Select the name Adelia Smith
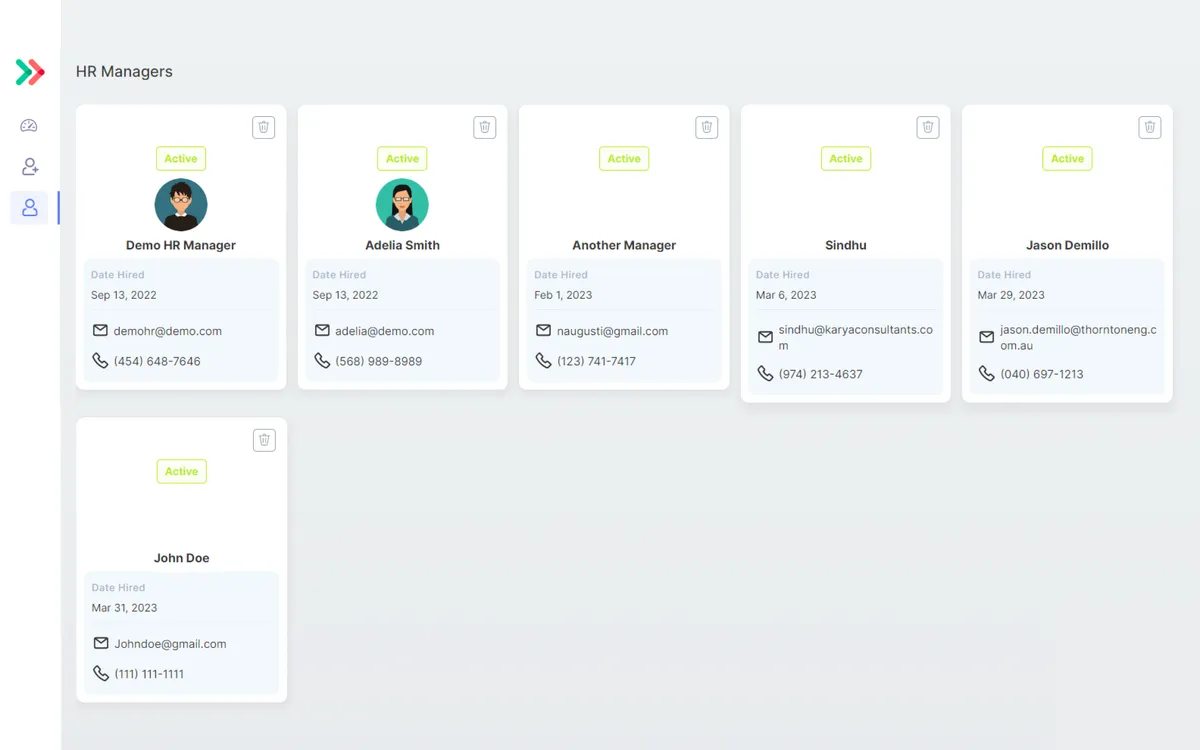The width and height of the screenshot is (1200, 750). 402,245
